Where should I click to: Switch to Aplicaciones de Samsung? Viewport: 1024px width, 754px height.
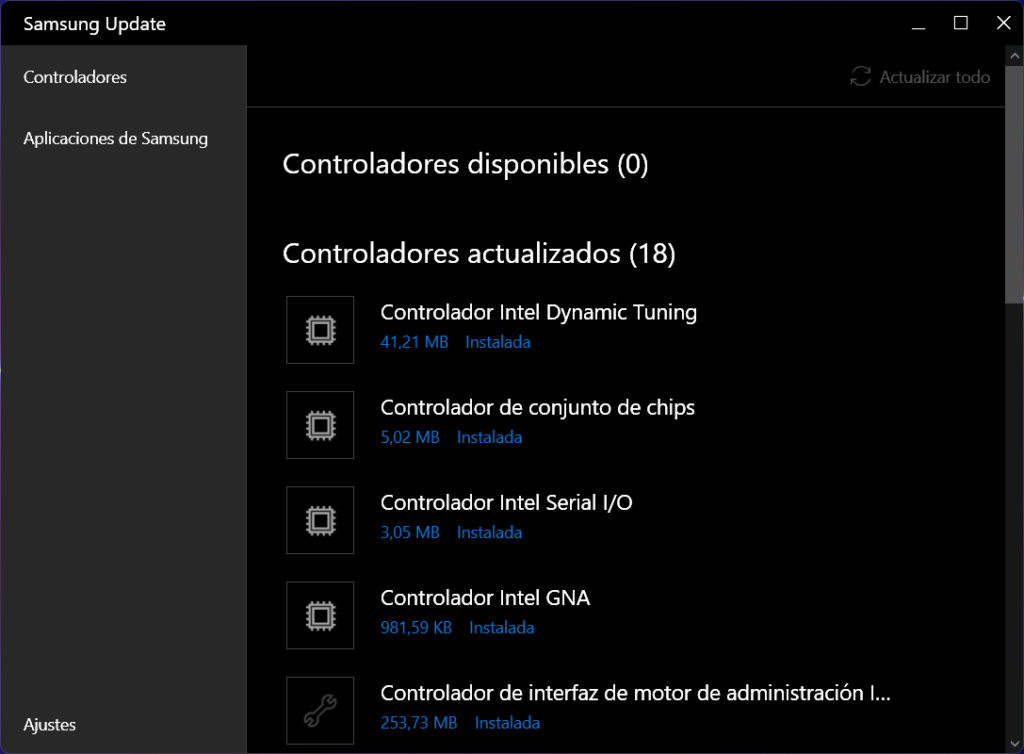click(116, 138)
